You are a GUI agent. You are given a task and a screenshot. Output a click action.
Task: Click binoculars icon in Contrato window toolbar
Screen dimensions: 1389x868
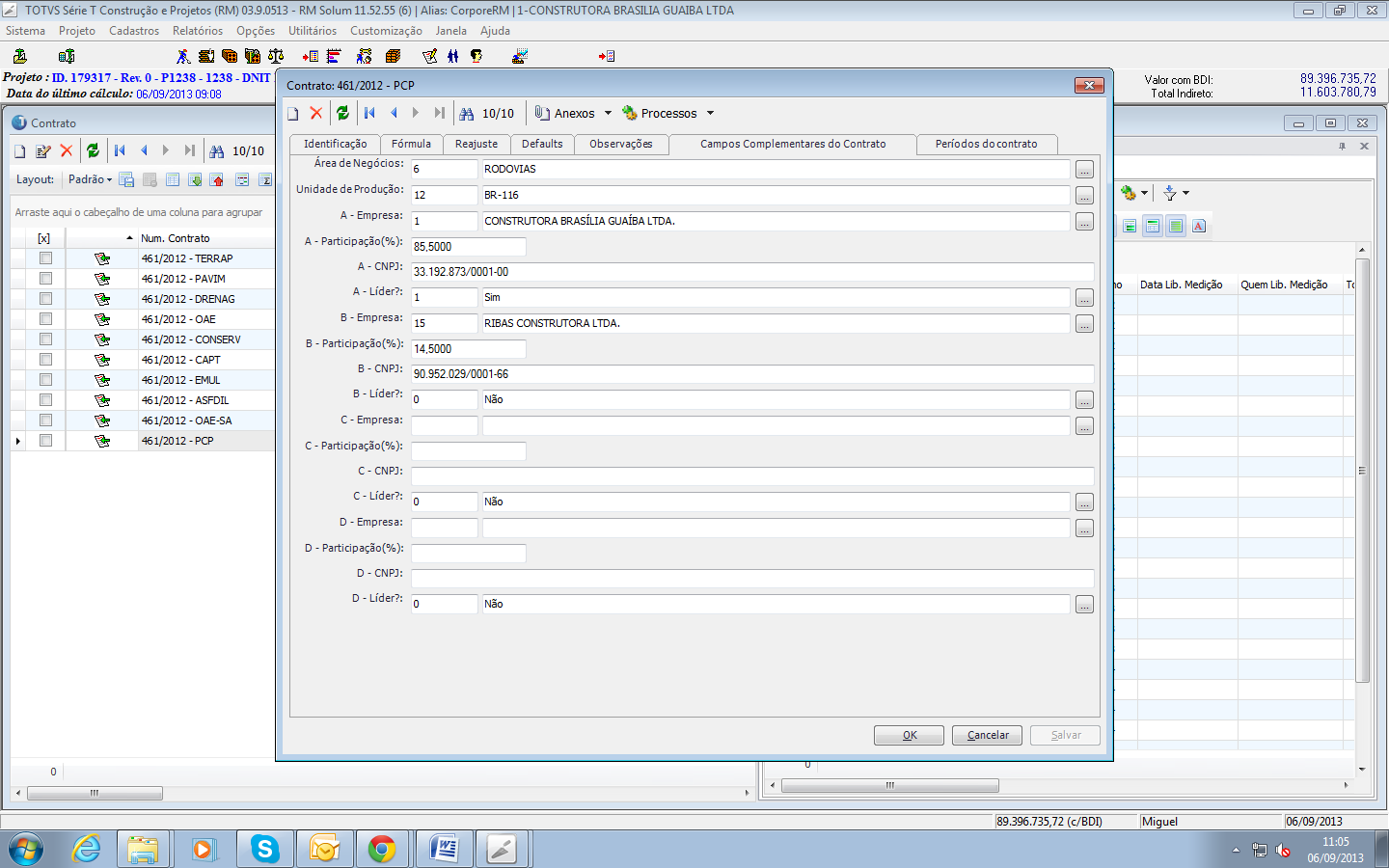pos(217,151)
